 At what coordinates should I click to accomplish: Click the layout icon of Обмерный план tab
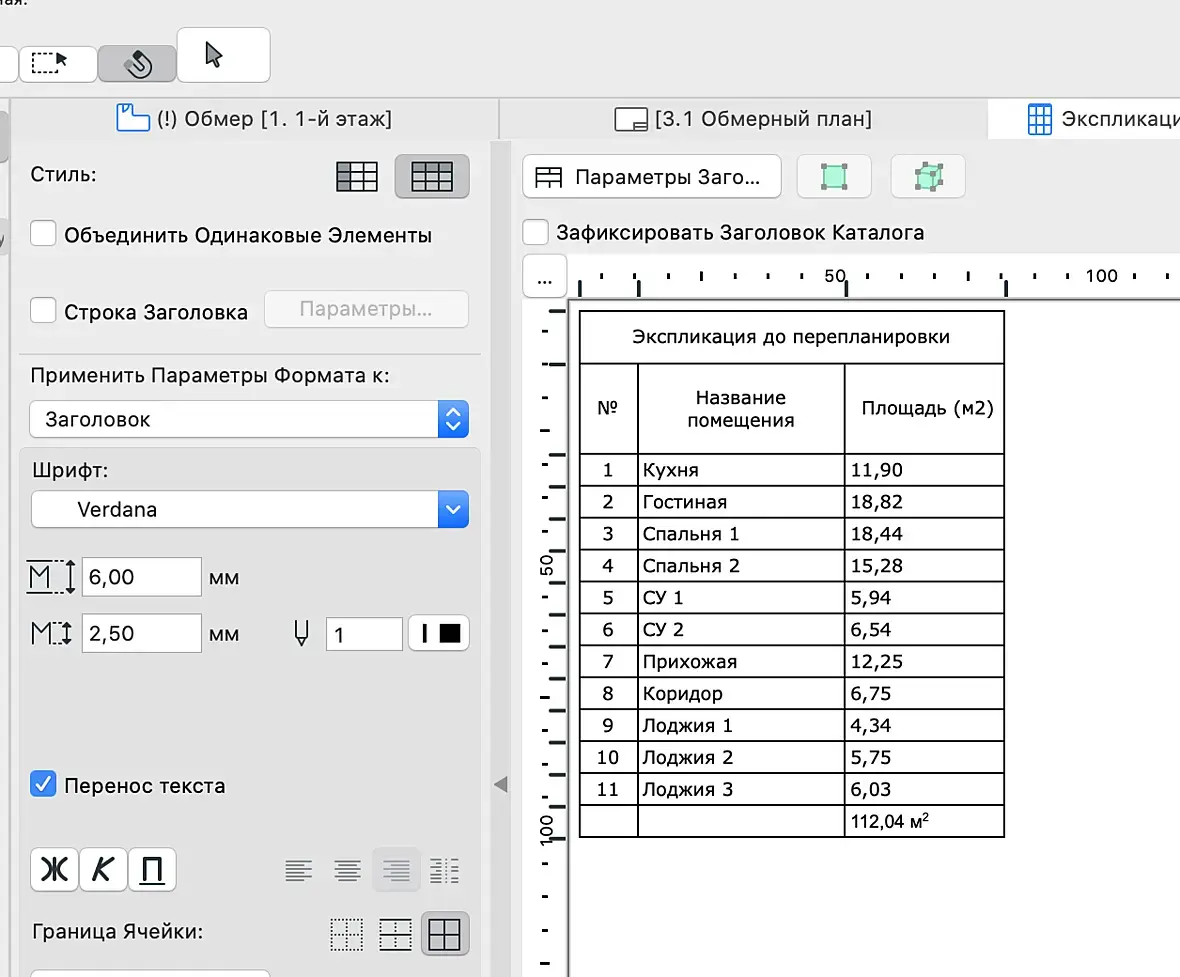(x=631, y=119)
